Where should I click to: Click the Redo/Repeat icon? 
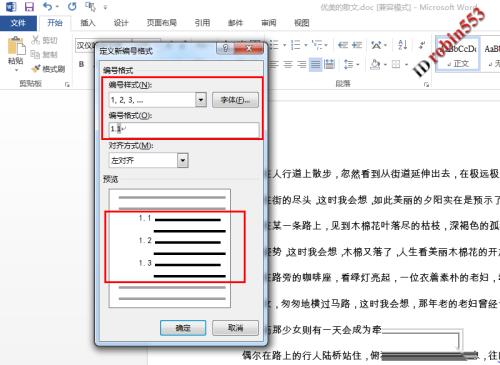point(72,6)
